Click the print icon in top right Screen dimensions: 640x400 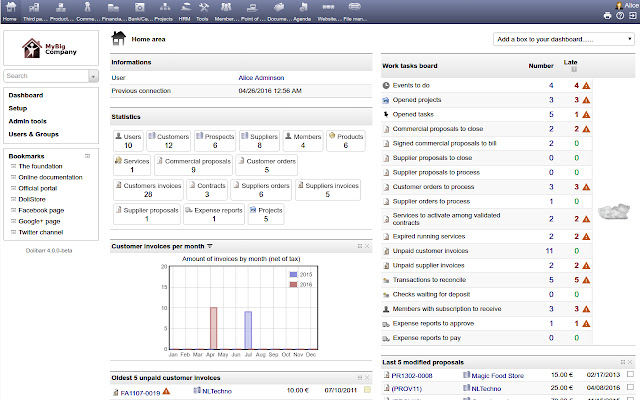point(607,16)
